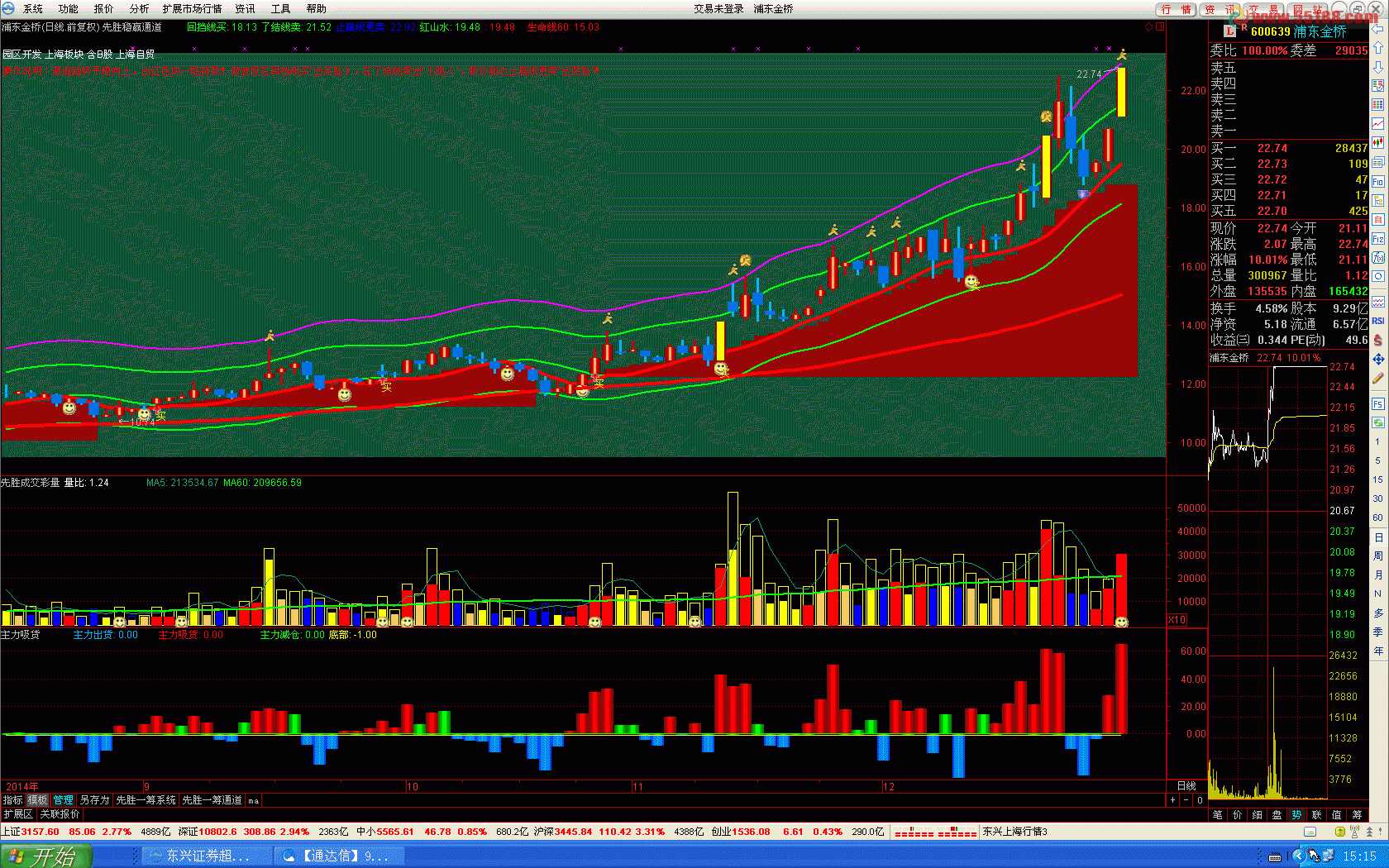Select the 日 daily period in sidebar

click(1378, 537)
